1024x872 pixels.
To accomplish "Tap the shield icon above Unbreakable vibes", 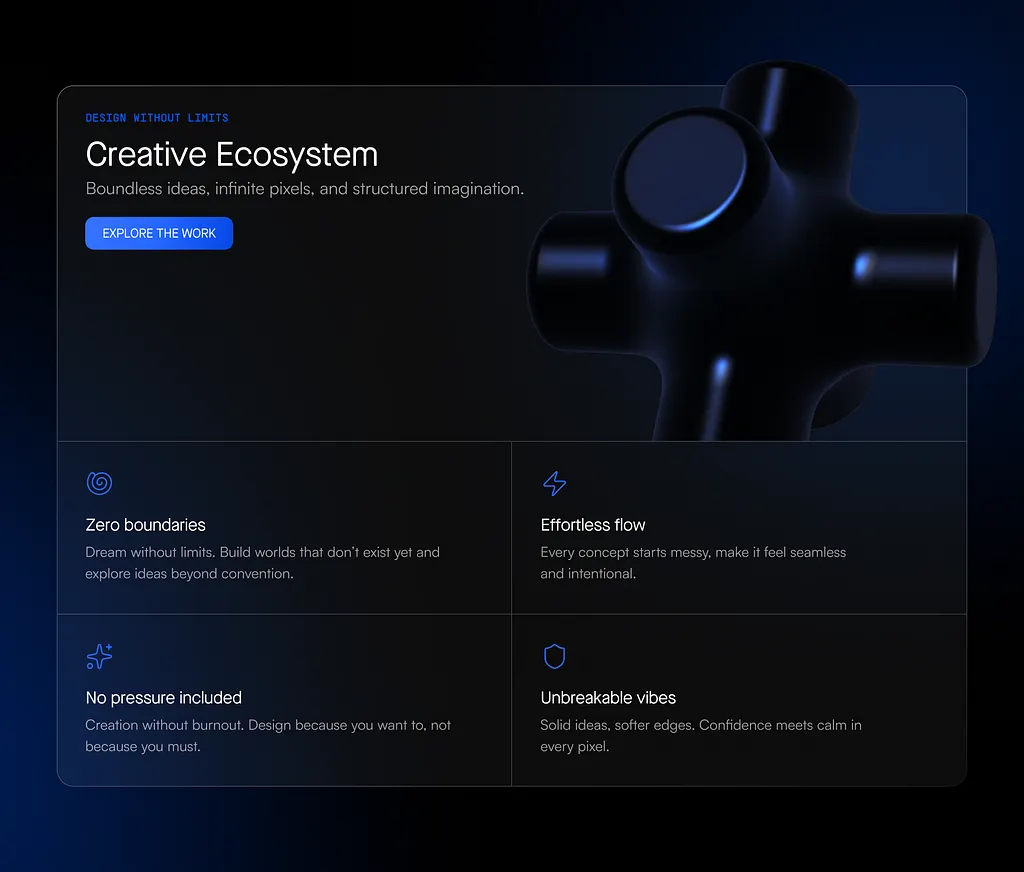I will (x=554, y=656).
